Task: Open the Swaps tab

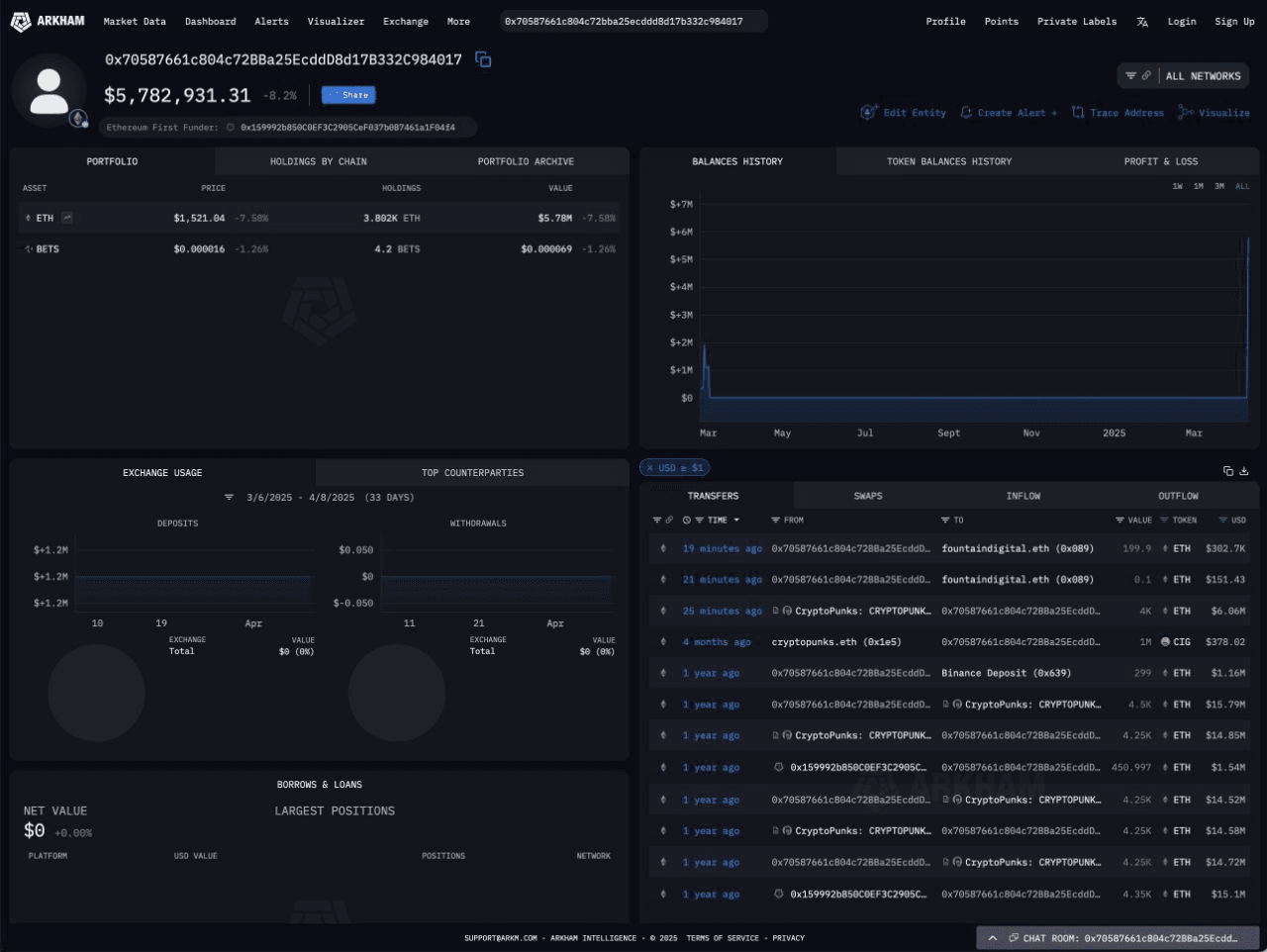Action: (x=867, y=496)
